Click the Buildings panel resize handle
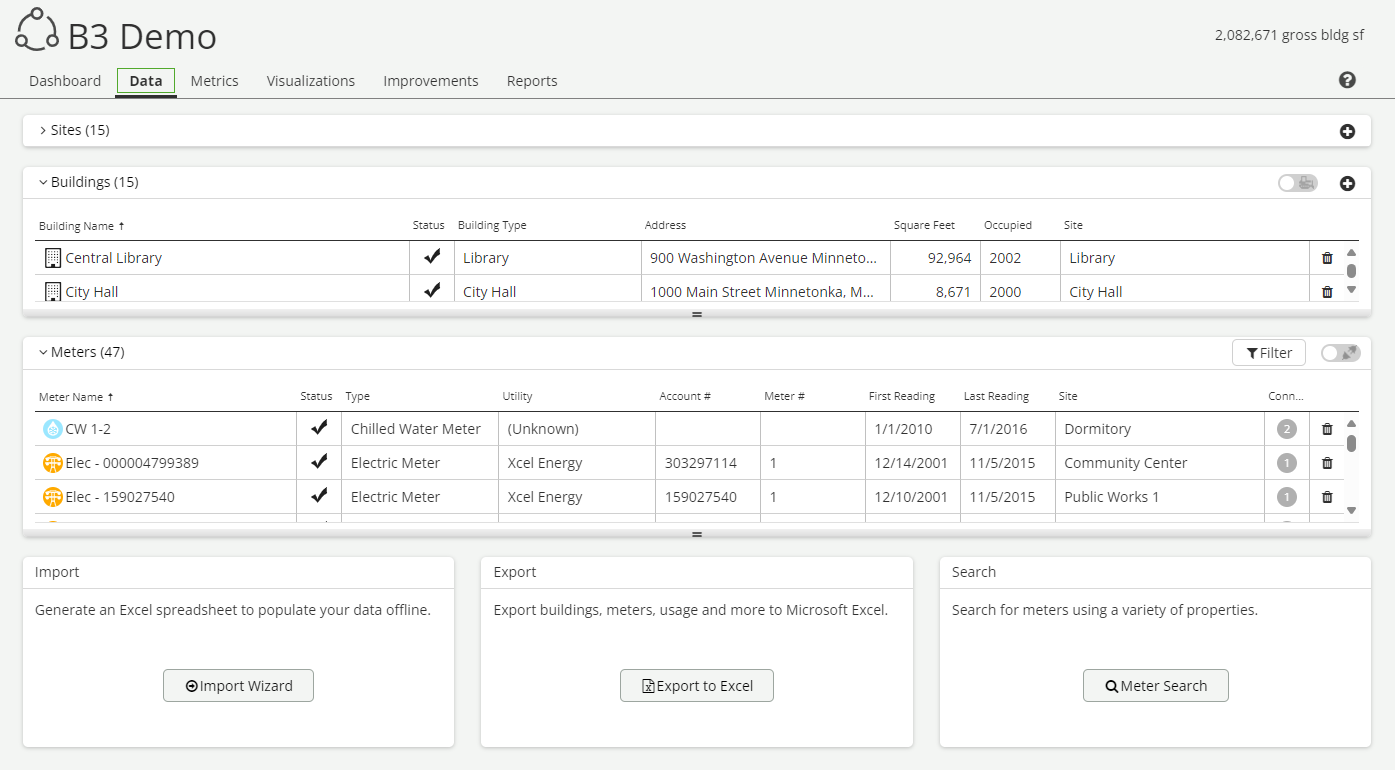This screenshot has width=1395, height=770. click(697, 314)
